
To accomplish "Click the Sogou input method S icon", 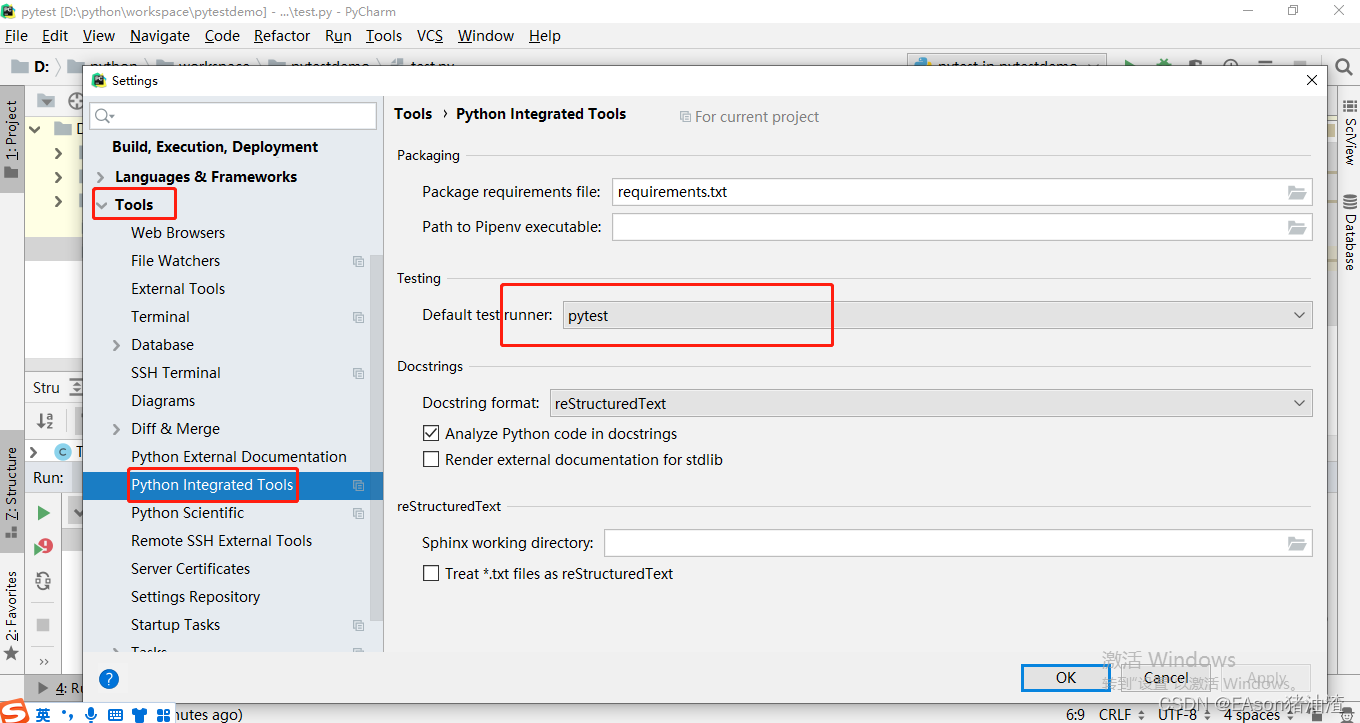I will tap(13, 713).
